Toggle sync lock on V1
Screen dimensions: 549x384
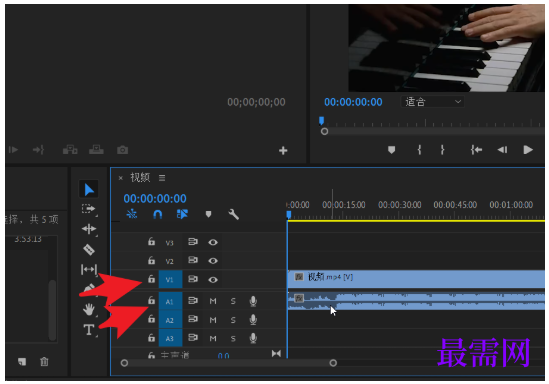click(193, 279)
